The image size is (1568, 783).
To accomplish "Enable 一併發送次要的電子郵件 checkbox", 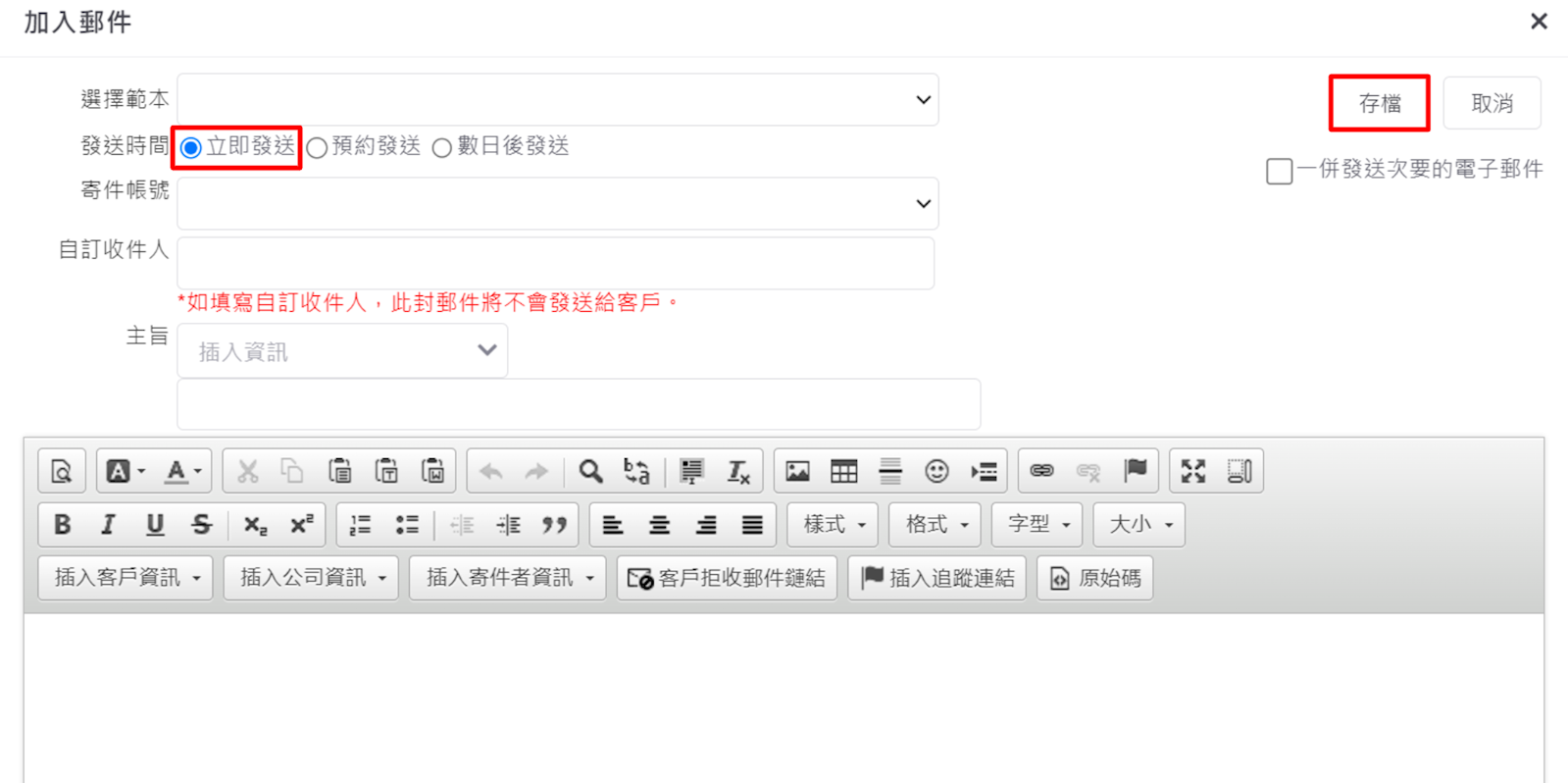I will 1279,171.
